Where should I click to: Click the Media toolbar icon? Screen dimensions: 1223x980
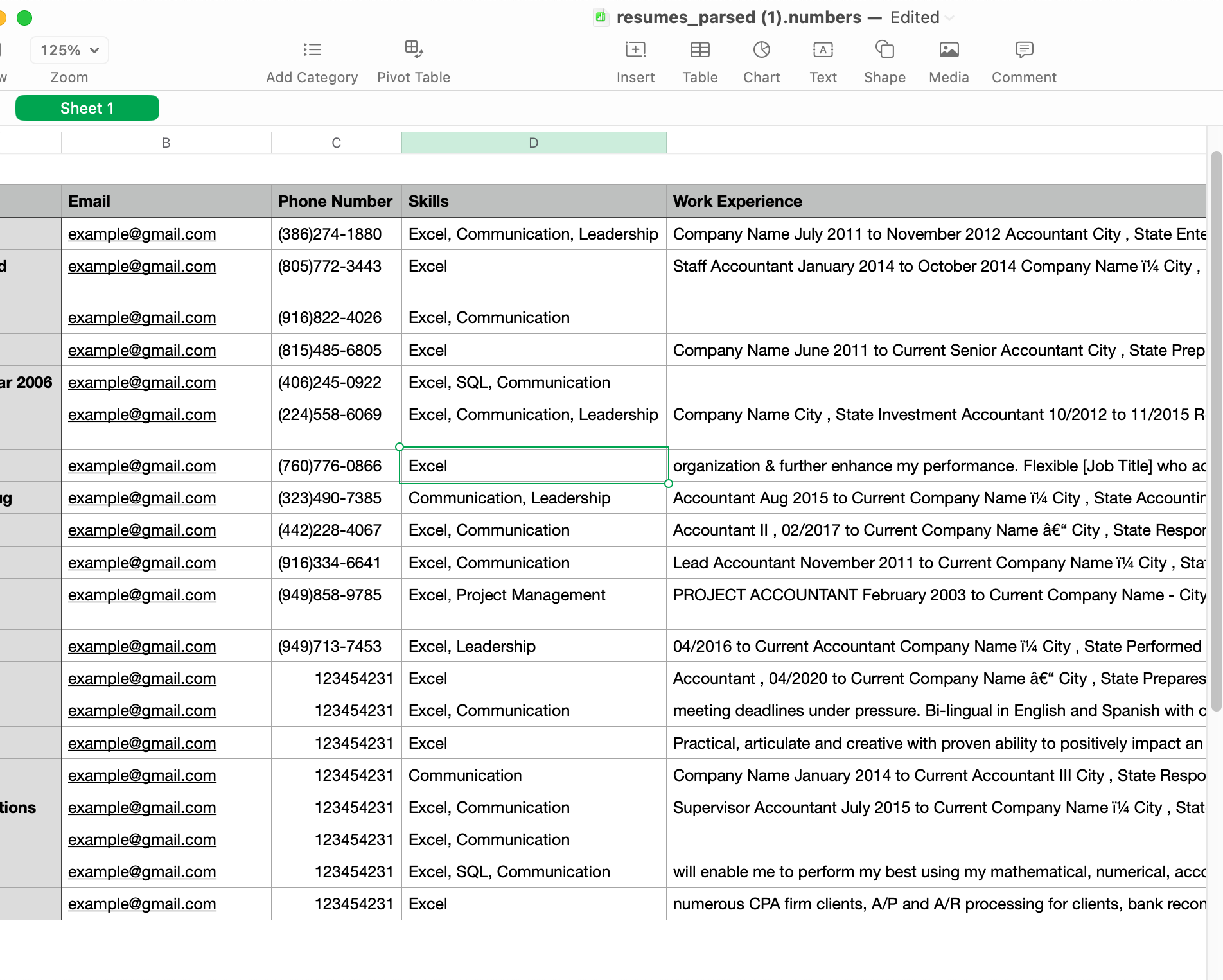pyautogui.click(x=949, y=49)
